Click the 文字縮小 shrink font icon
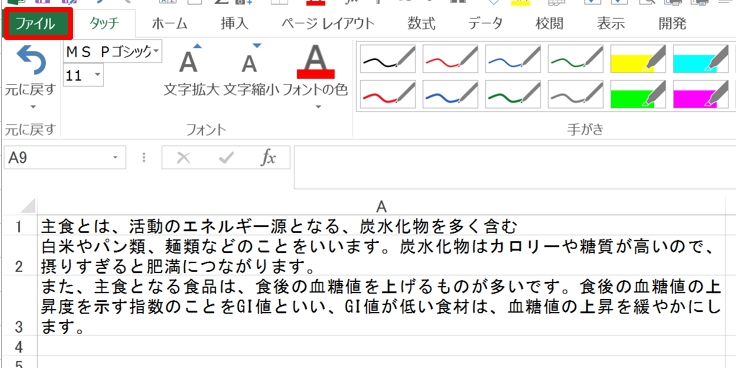The image size is (736, 368). pyautogui.click(x=250, y=59)
